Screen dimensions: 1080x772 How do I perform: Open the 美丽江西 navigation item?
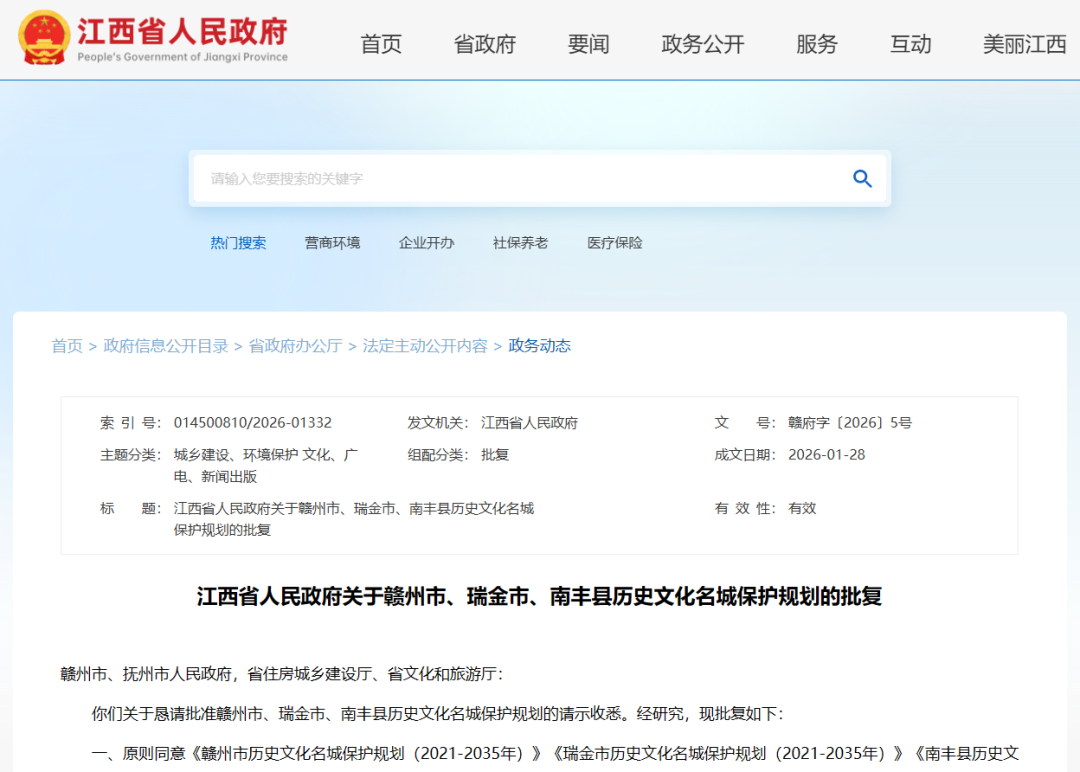(1025, 45)
